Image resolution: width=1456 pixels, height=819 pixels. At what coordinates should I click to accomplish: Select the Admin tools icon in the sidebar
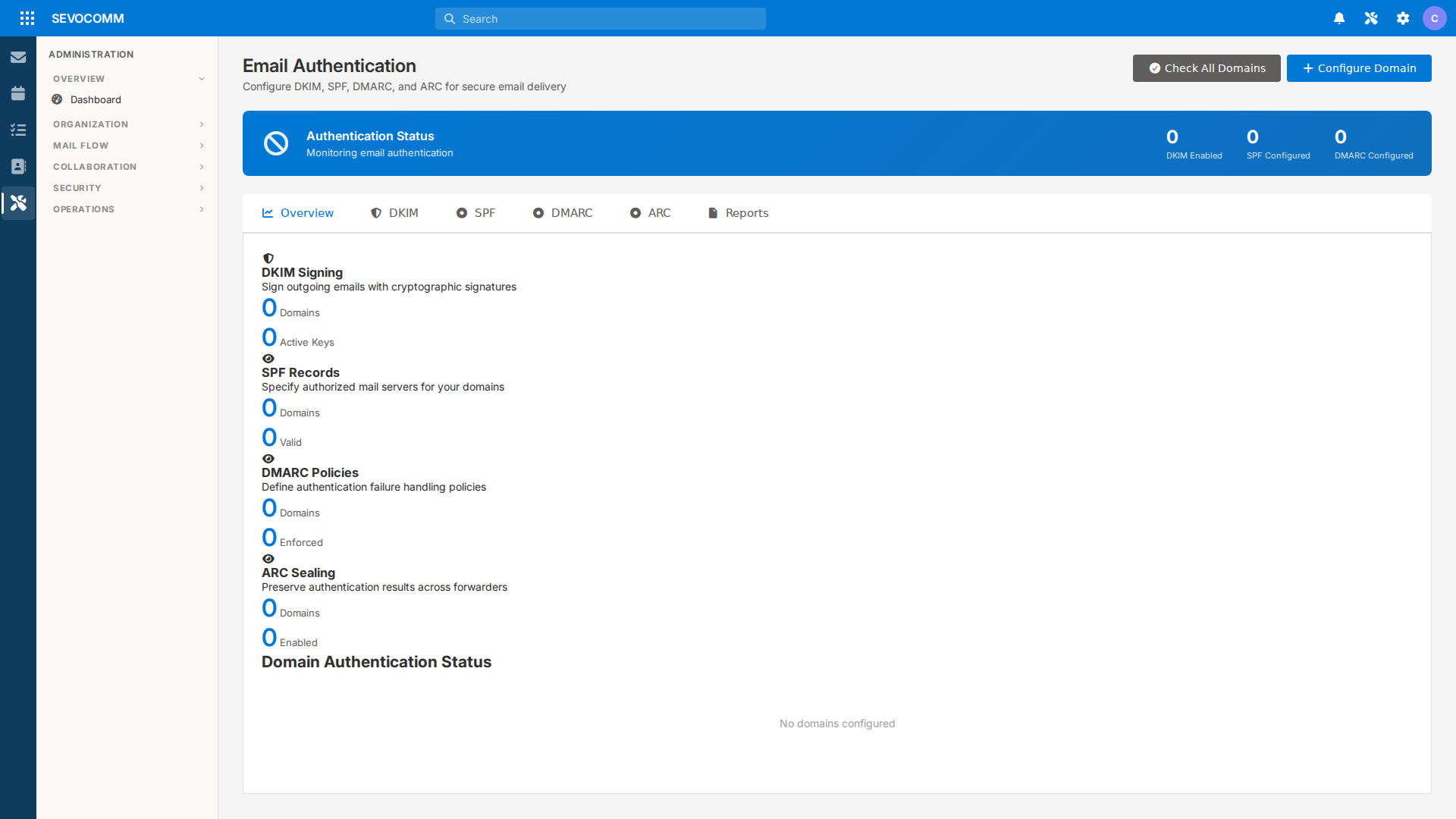click(18, 202)
